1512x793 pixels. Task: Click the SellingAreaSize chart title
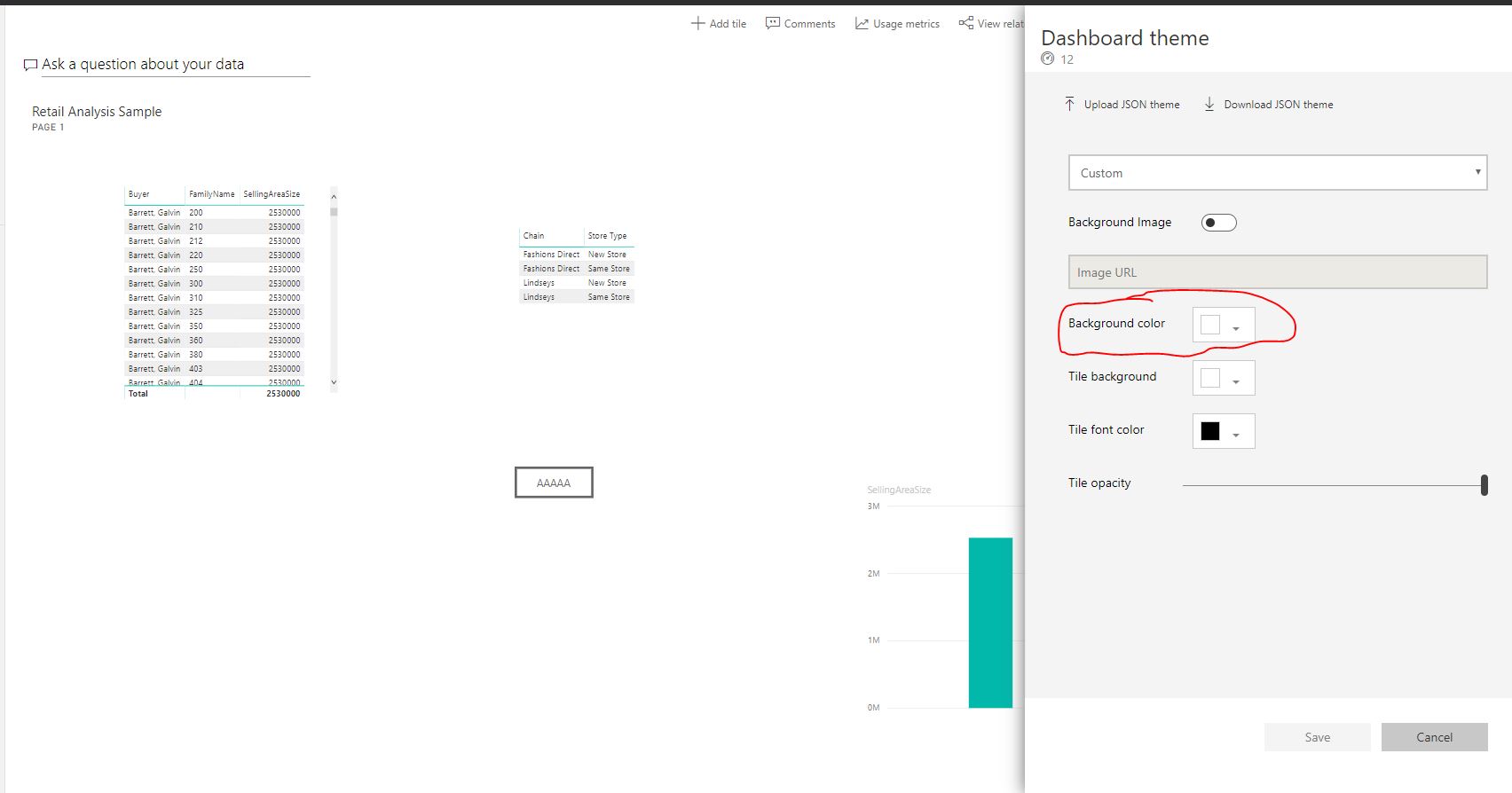tap(899, 490)
